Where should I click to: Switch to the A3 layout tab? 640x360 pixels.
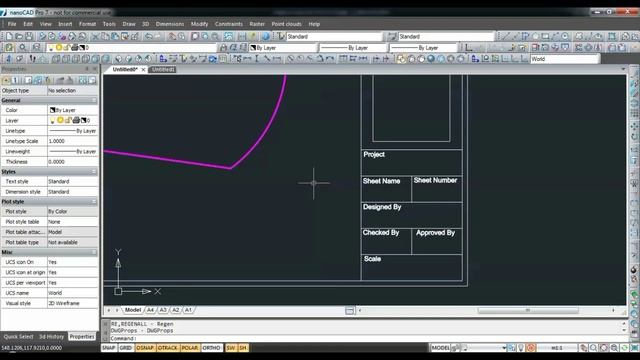163,310
